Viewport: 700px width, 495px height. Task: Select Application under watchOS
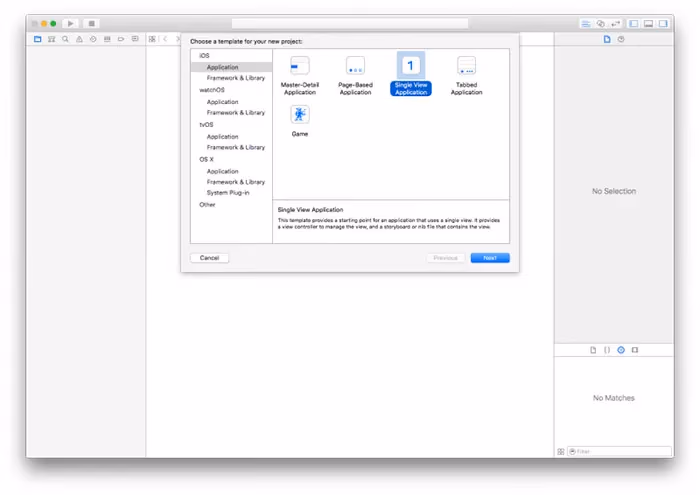click(222, 102)
